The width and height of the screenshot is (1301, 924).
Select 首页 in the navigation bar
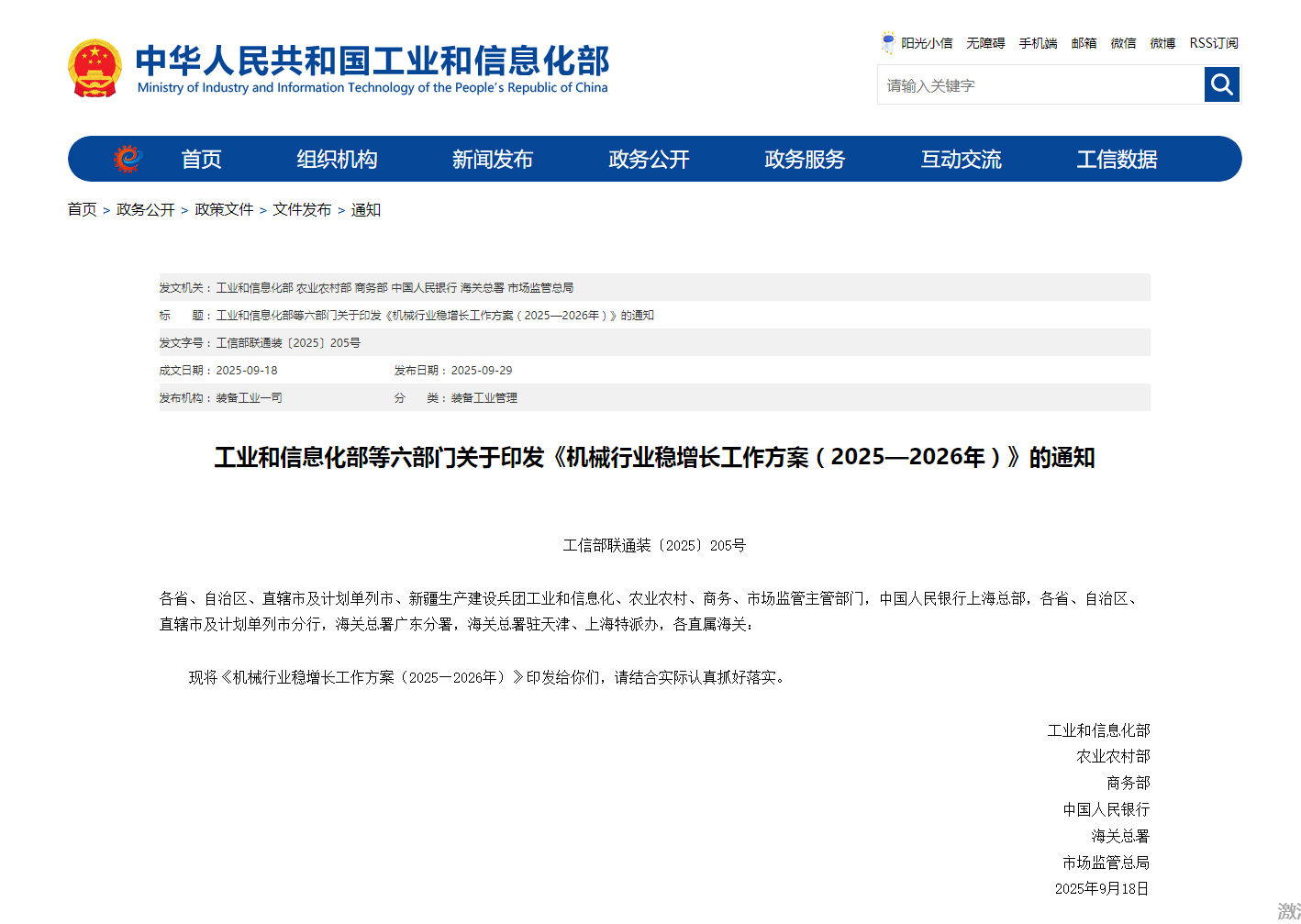point(201,158)
